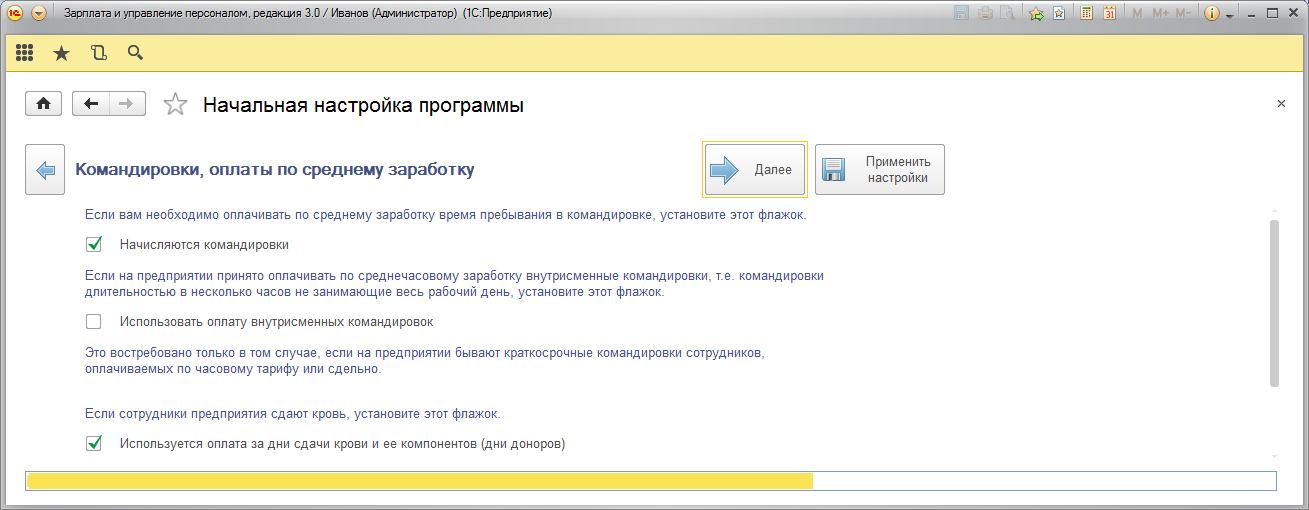The image size is (1309, 510).
Task: Expand the dropdown arrow beside the info icon
Action: [1230, 14]
